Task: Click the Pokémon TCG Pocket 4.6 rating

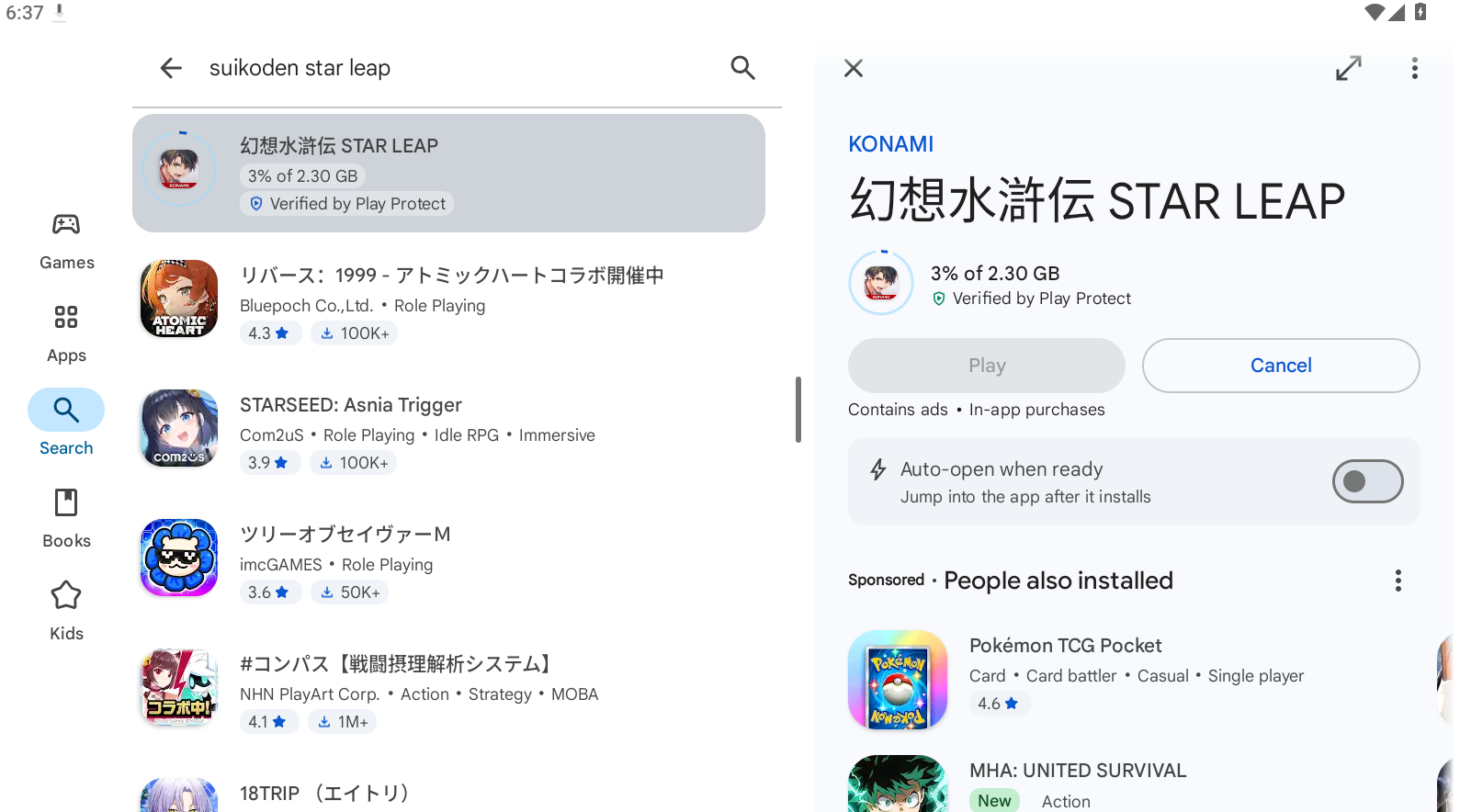Action: (x=998, y=704)
